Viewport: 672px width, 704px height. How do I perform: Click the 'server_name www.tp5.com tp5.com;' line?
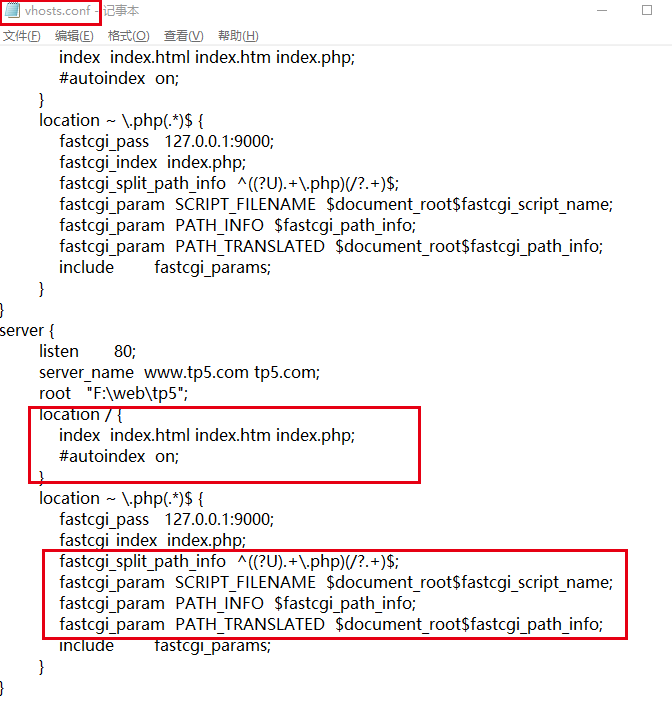click(x=180, y=373)
